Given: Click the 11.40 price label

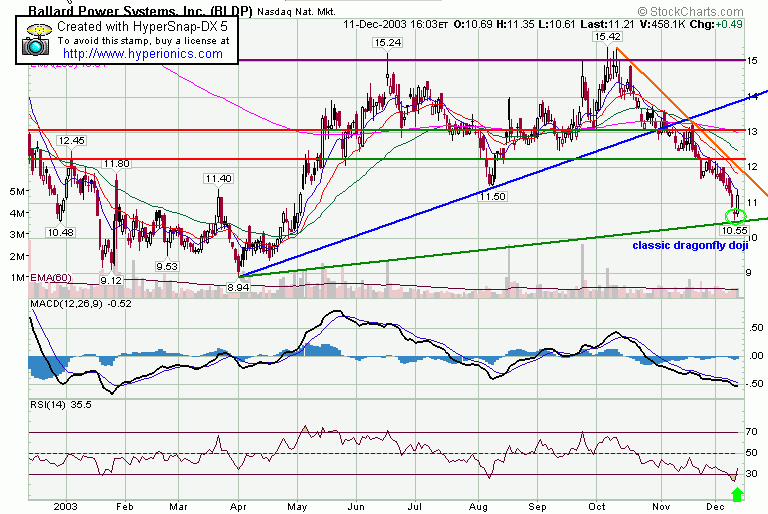Looking at the screenshot, I should point(218,179).
